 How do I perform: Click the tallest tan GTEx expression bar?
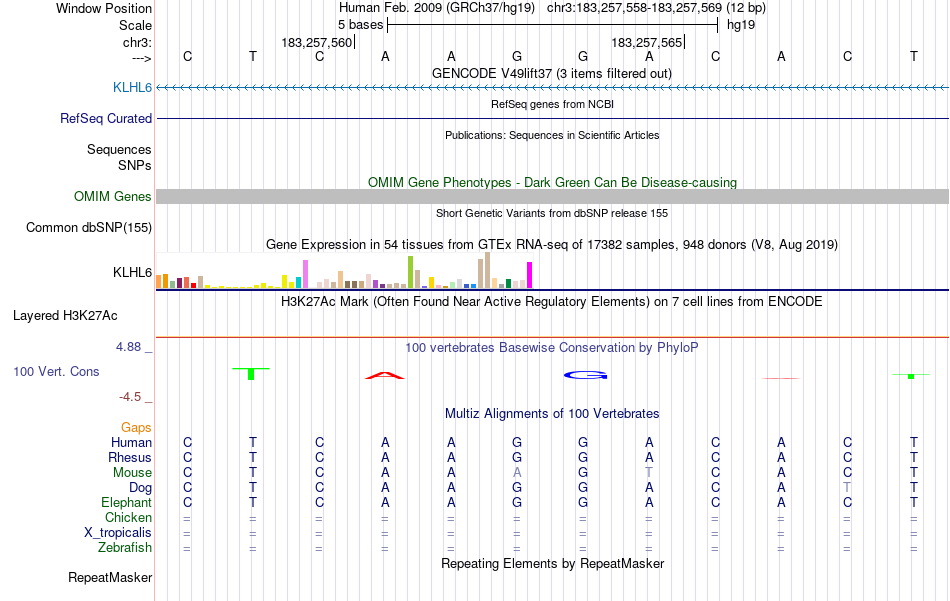(487, 270)
